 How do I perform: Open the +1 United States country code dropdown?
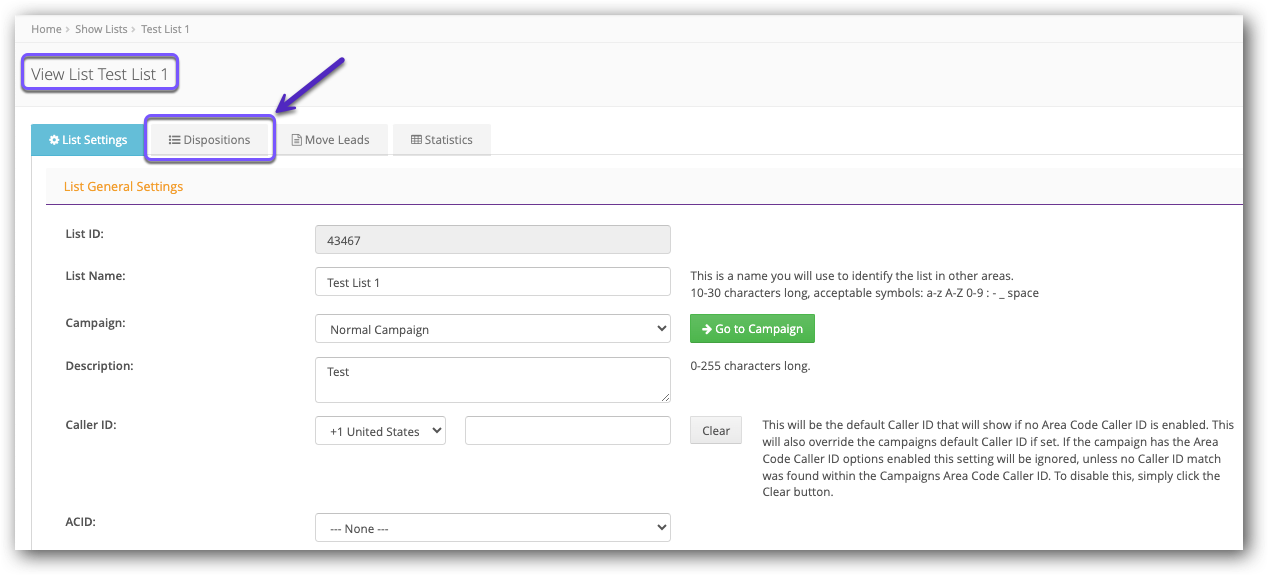click(x=380, y=431)
